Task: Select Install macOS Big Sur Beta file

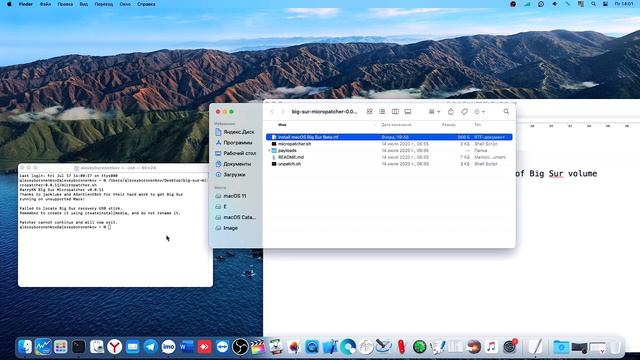Action: tap(389, 137)
